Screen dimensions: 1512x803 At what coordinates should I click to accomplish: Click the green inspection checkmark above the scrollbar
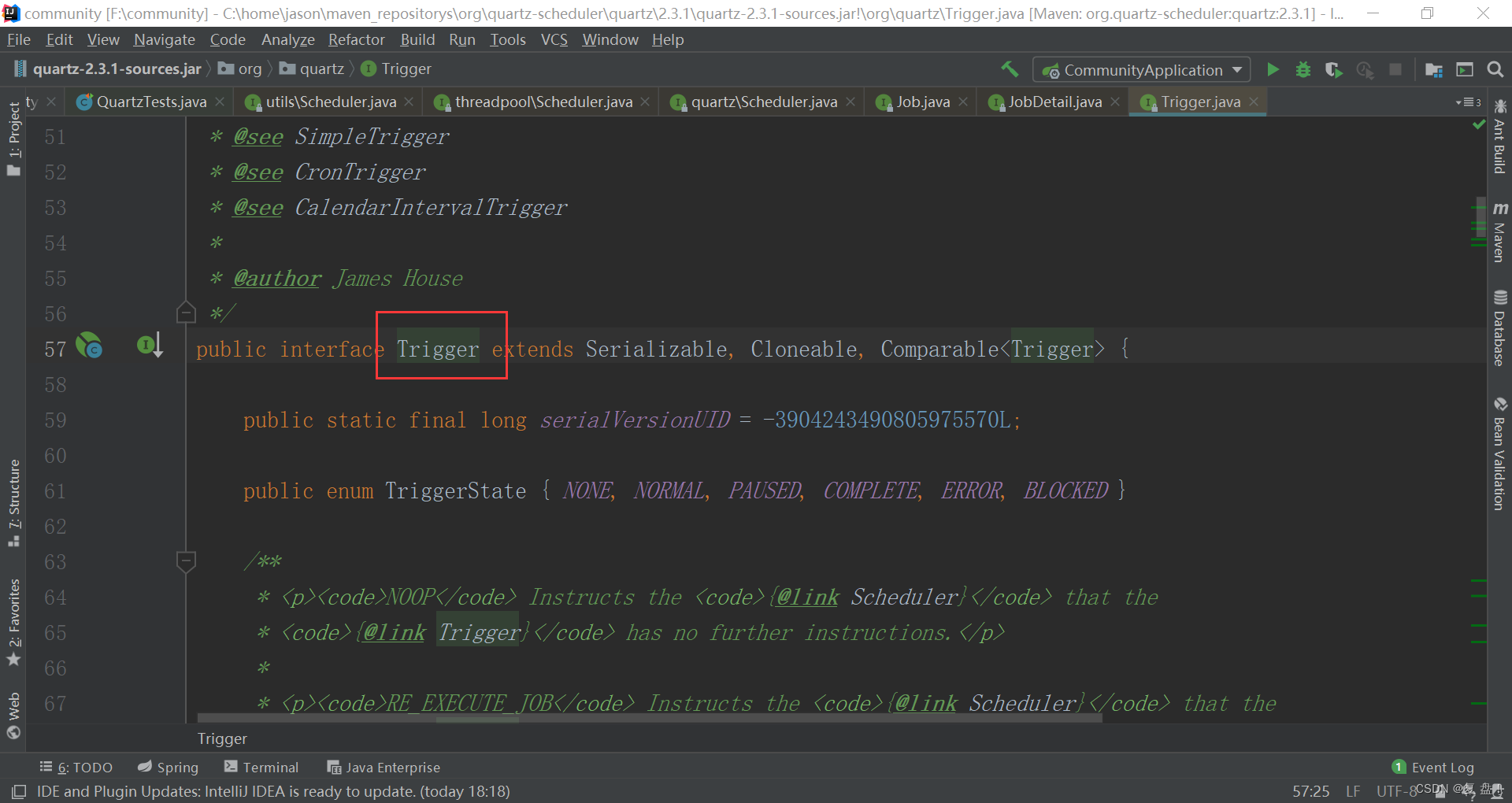click(x=1479, y=125)
